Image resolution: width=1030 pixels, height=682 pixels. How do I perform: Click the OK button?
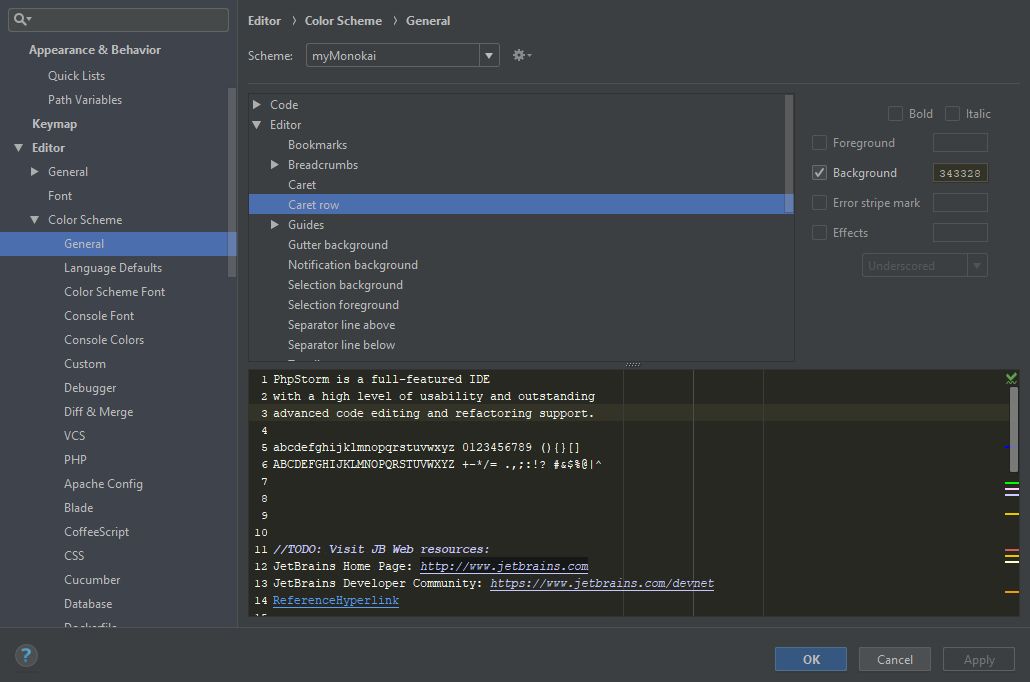click(x=811, y=659)
